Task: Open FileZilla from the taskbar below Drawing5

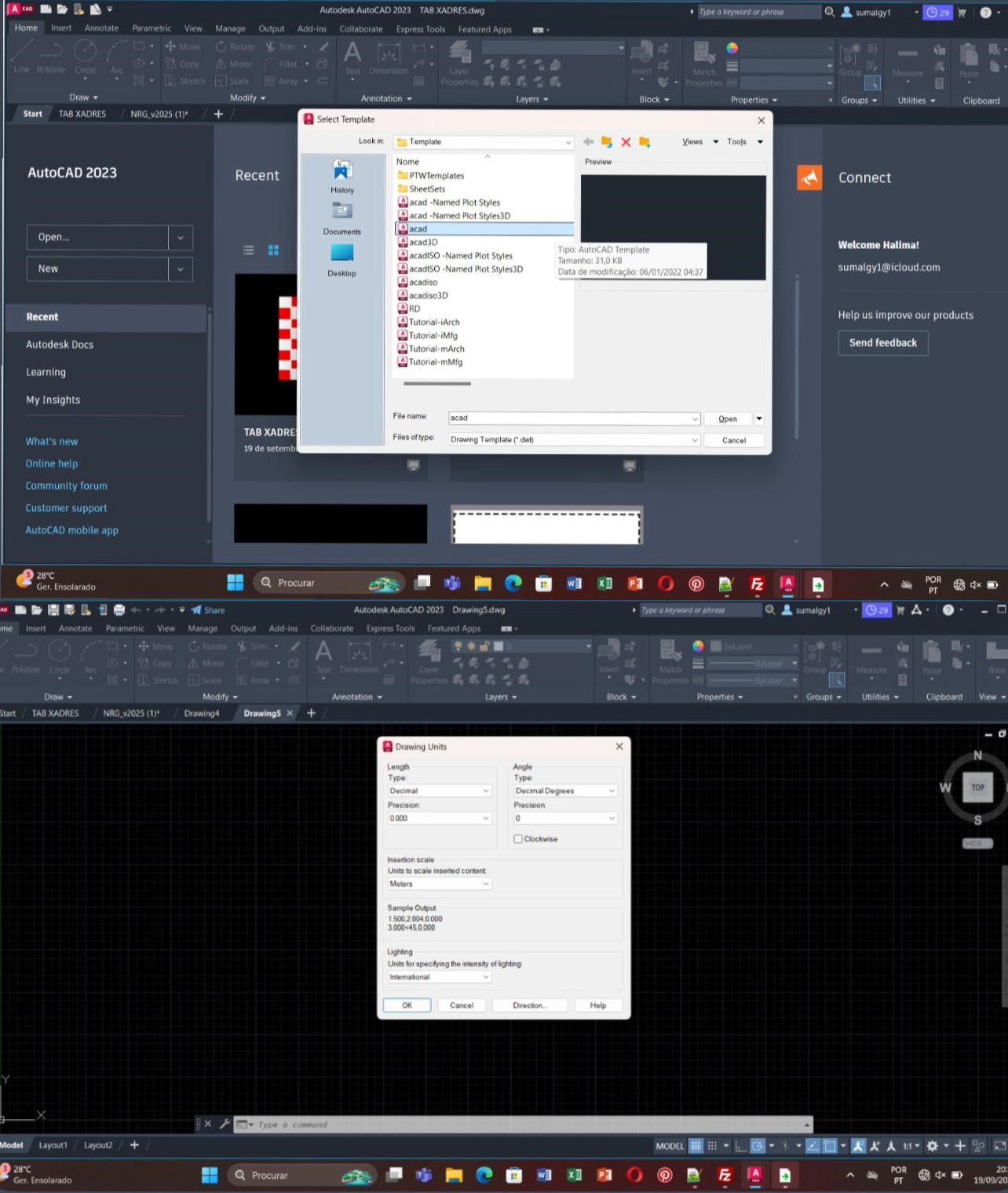Action: [725, 1175]
